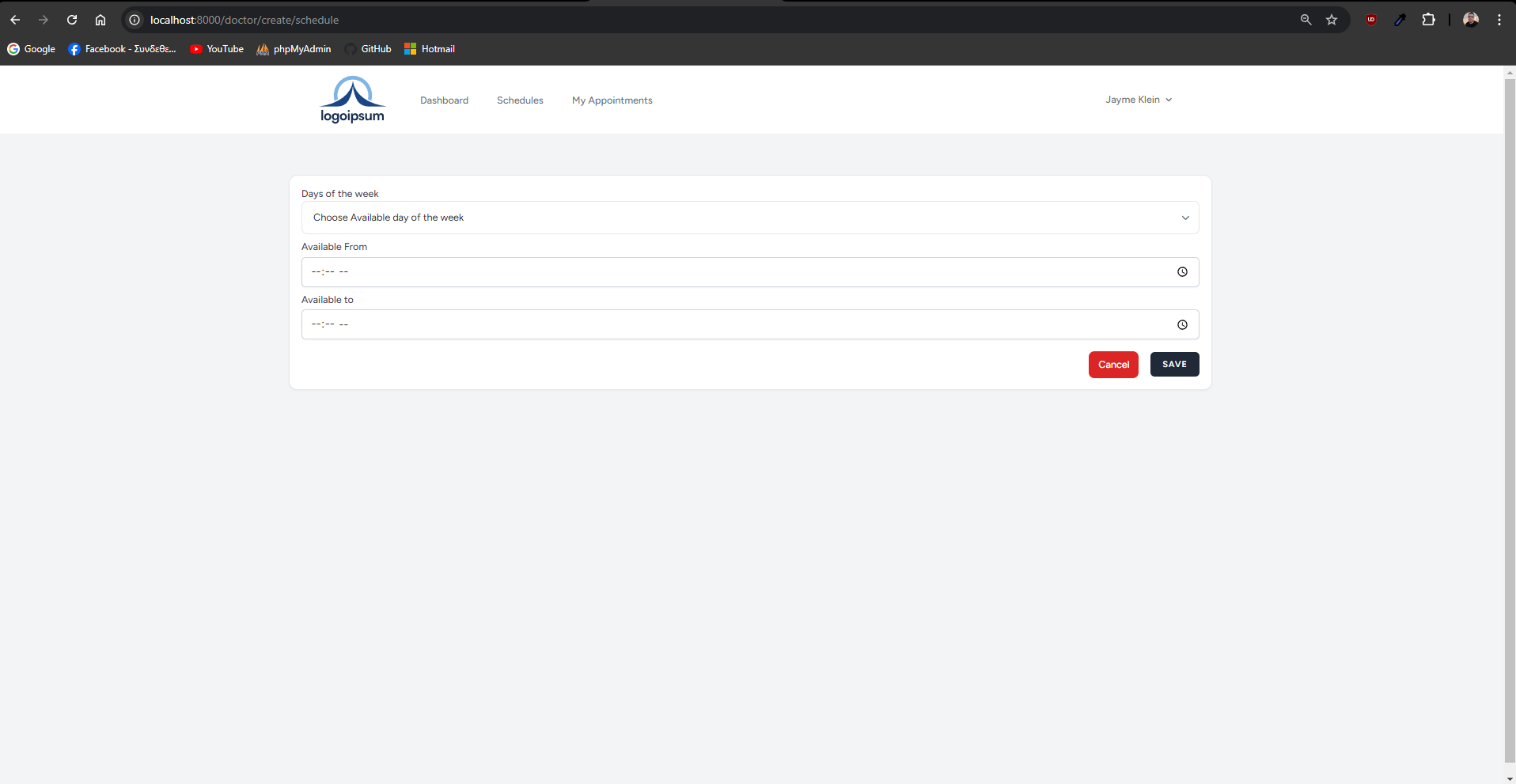
Task: View site information icon in address bar
Action: (x=135, y=20)
